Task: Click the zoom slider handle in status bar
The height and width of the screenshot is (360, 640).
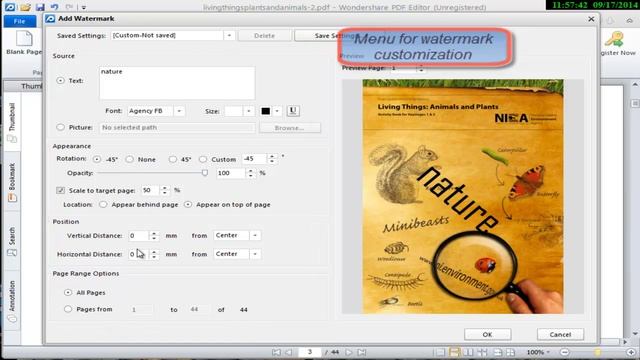Action: (x=598, y=352)
